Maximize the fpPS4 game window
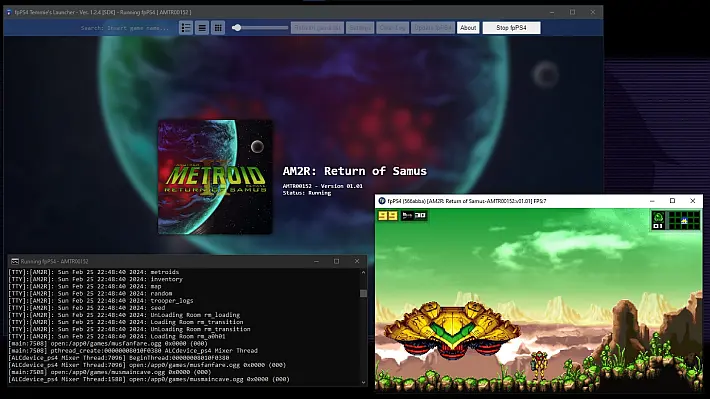The height and width of the screenshot is (399, 710). [x=672, y=201]
